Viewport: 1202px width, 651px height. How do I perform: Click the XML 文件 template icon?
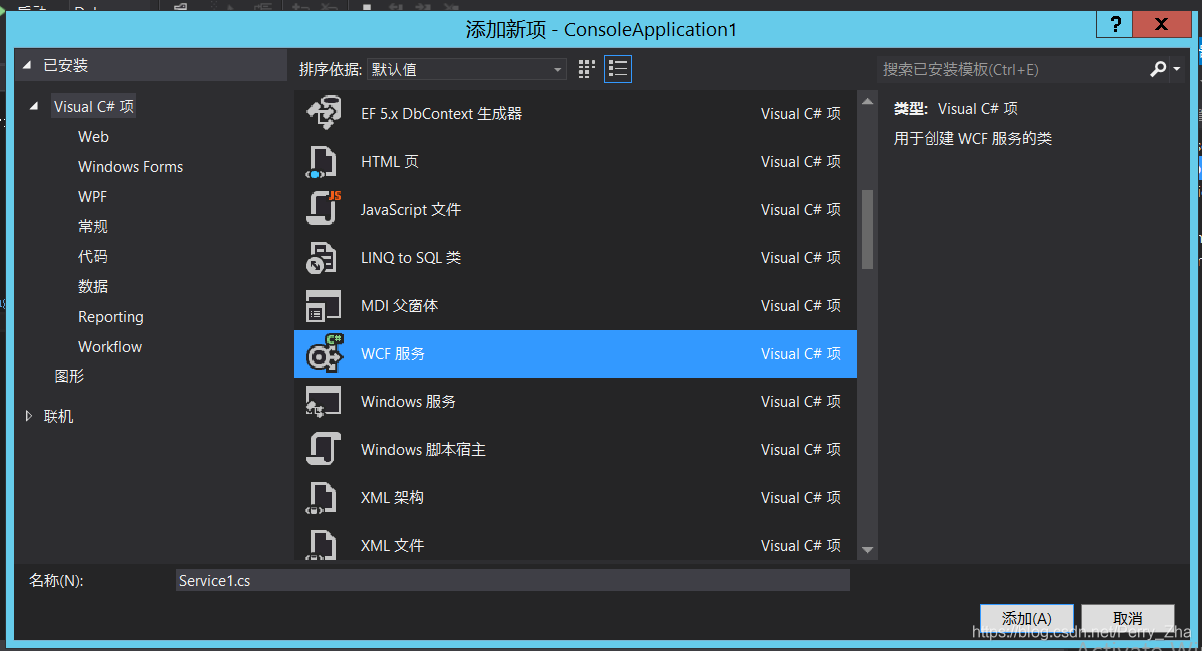click(323, 544)
